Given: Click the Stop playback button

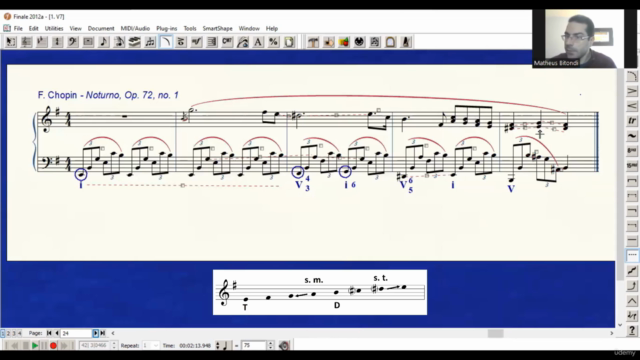Looking at the screenshot, I should (26, 346).
